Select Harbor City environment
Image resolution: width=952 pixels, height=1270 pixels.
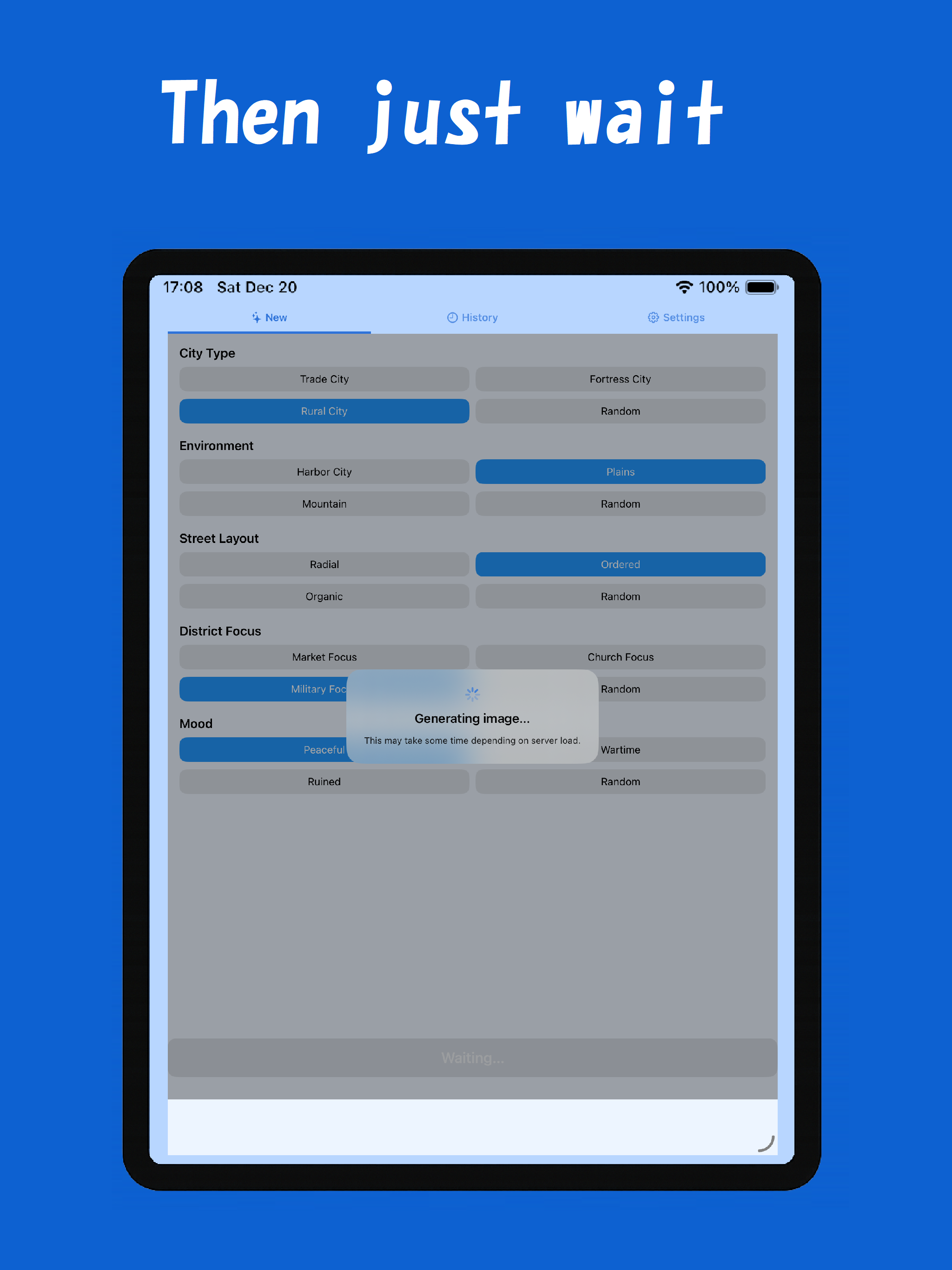click(x=324, y=472)
